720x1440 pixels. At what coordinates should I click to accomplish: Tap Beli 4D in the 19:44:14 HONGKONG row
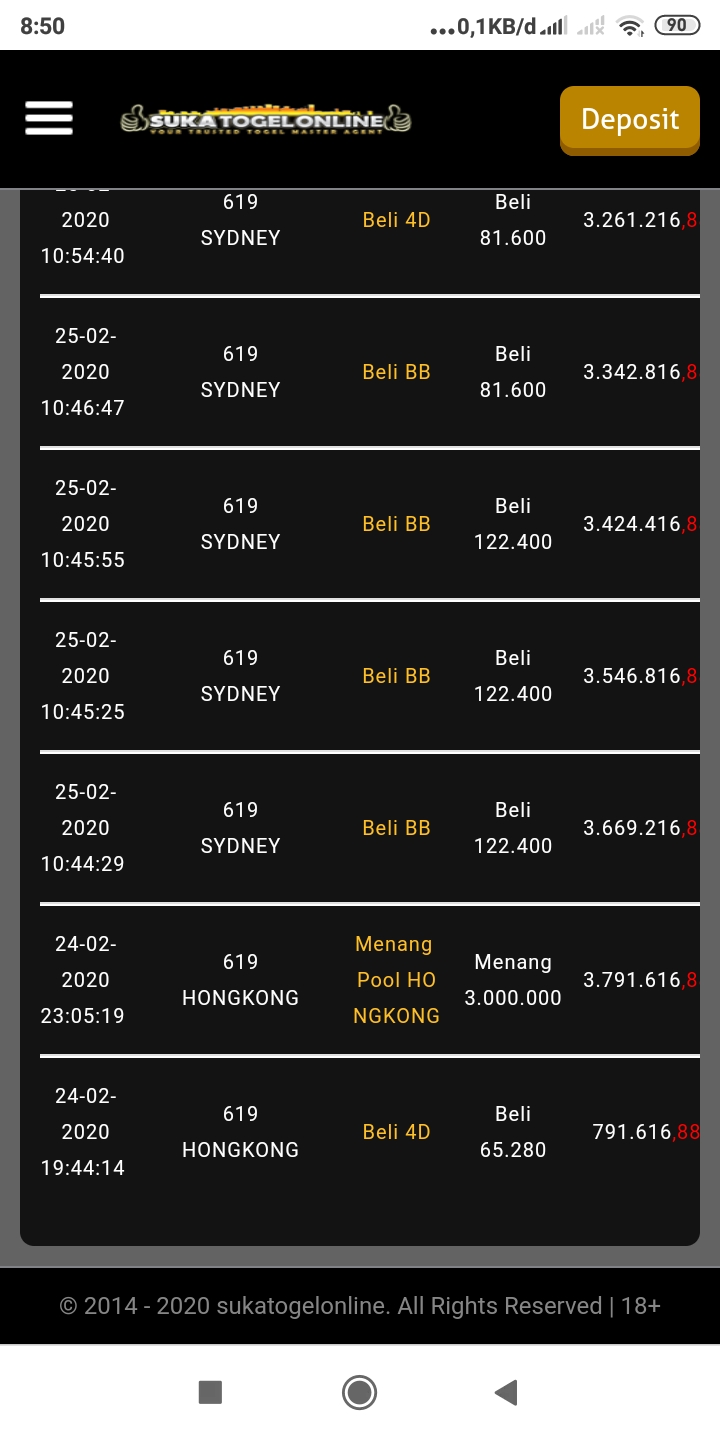(396, 1132)
